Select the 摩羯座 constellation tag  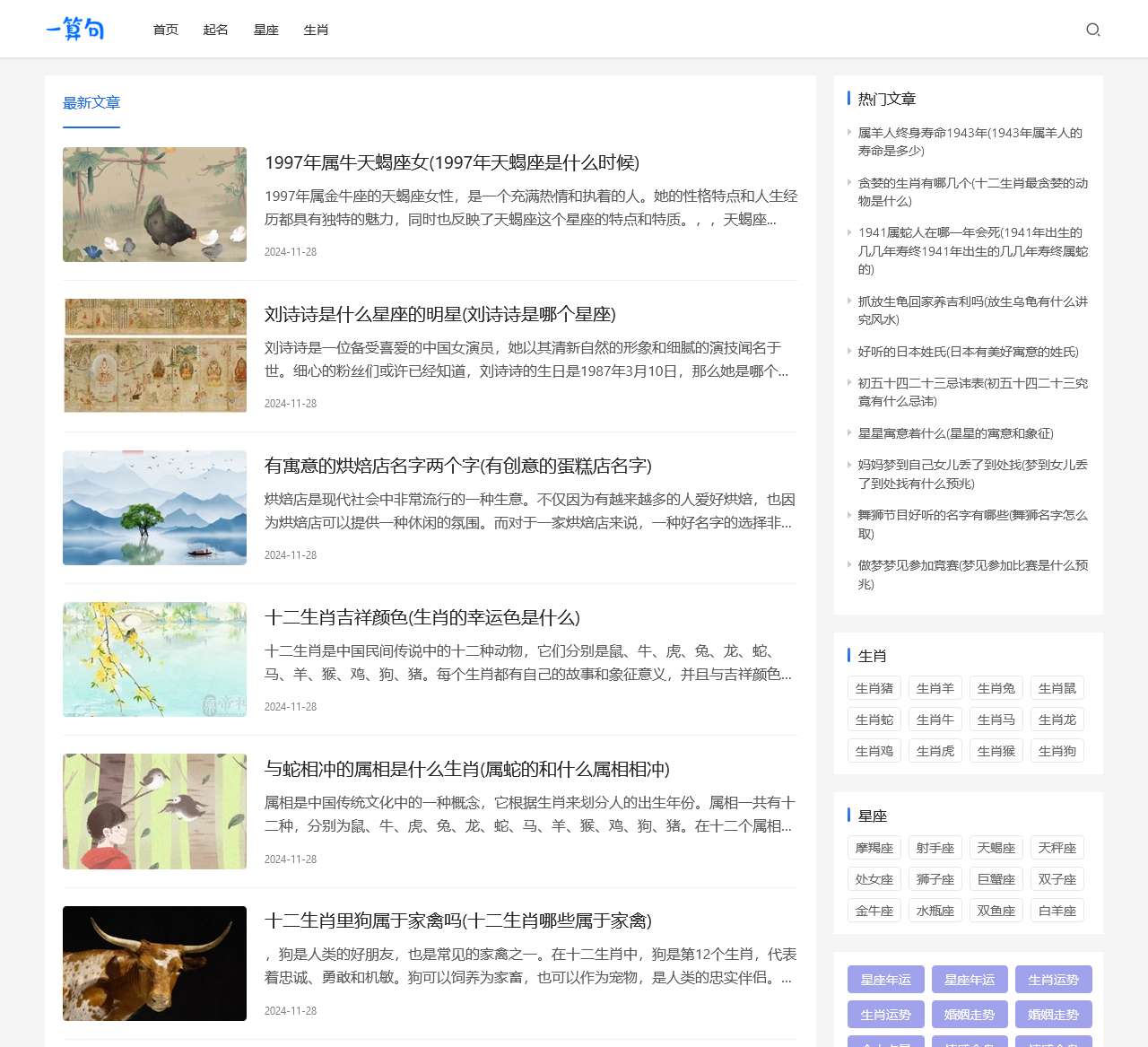pos(874,847)
